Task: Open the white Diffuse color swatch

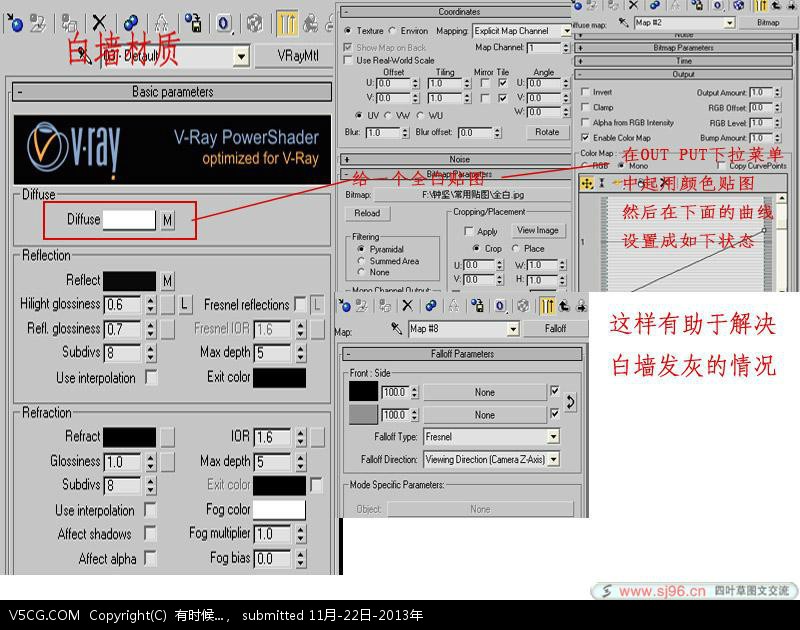Action: click(129, 219)
